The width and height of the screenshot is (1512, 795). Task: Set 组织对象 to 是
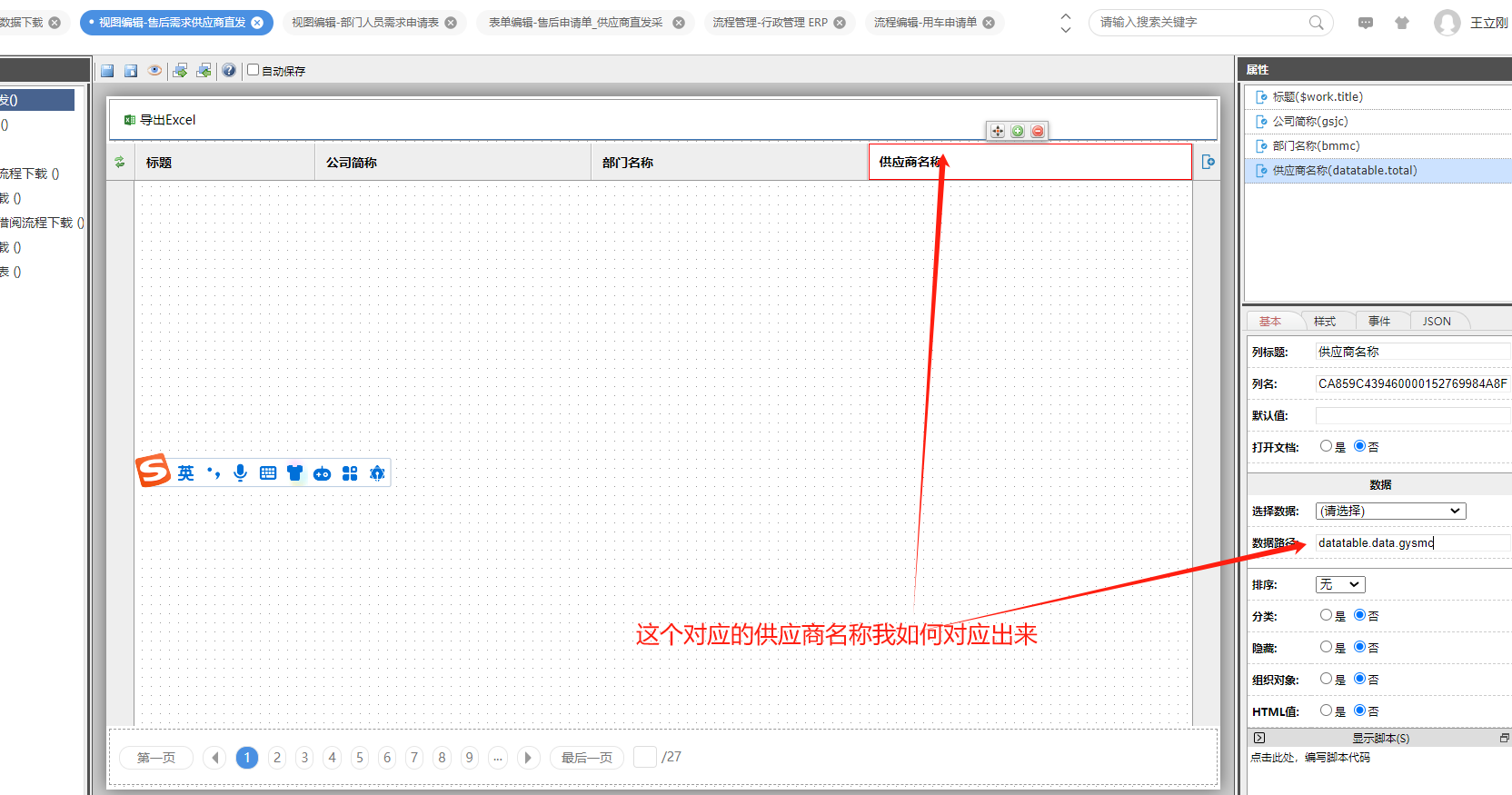pos(1326,679)
